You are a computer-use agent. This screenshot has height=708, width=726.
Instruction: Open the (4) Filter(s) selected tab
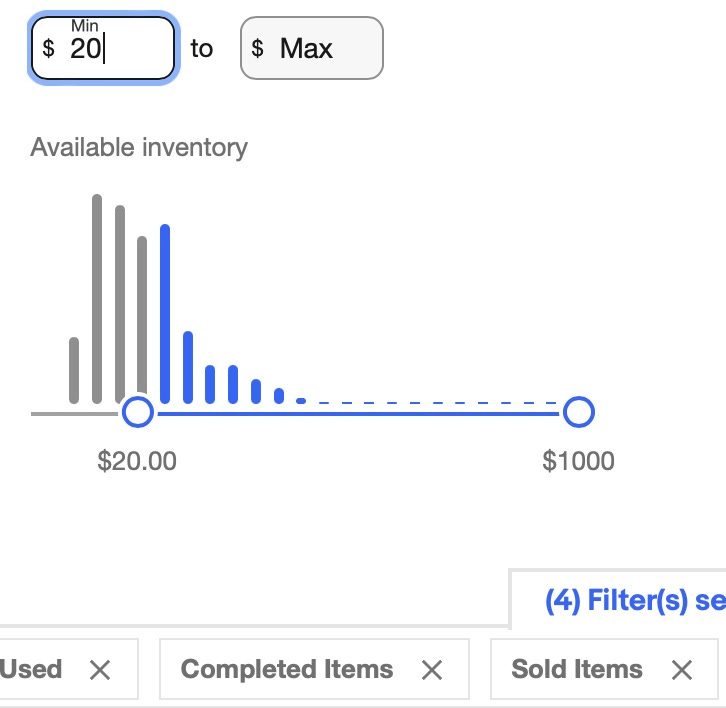click(x=635, y=600)
